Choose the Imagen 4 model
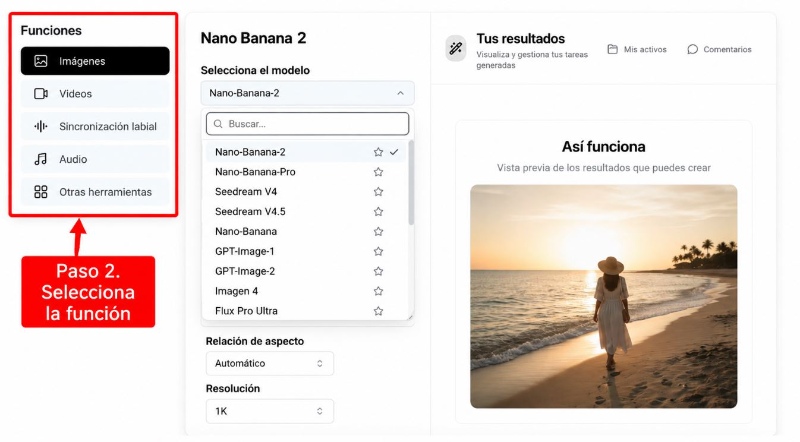 [306, 291]
